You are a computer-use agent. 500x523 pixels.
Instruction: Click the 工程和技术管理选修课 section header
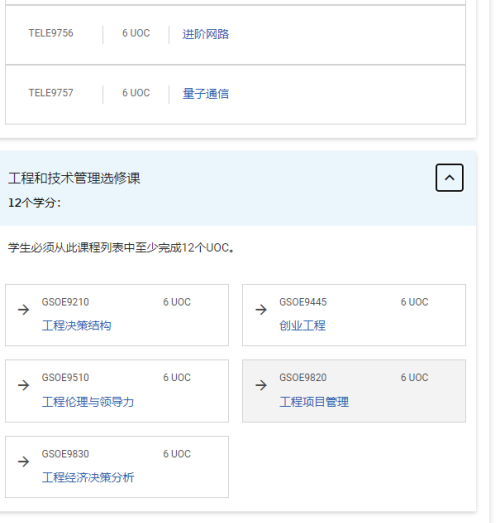[74, 178]
